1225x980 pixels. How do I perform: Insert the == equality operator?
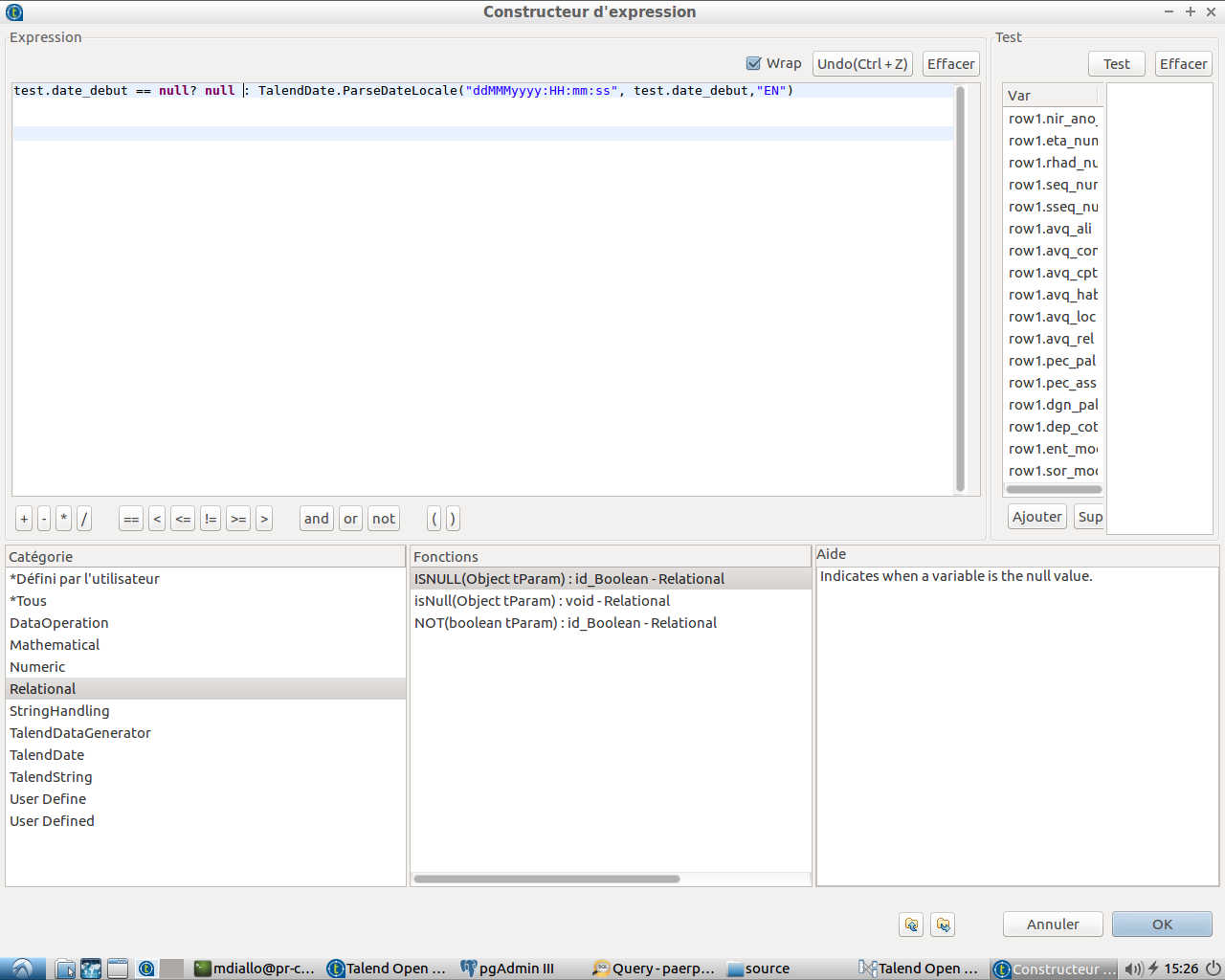tap(131, 519)
